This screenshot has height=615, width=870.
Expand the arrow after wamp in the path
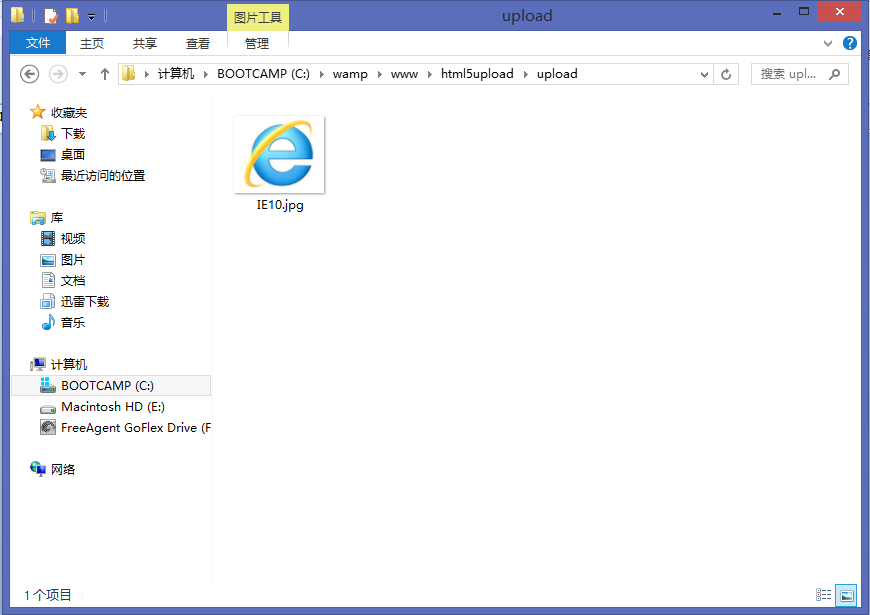click(380, 74)
